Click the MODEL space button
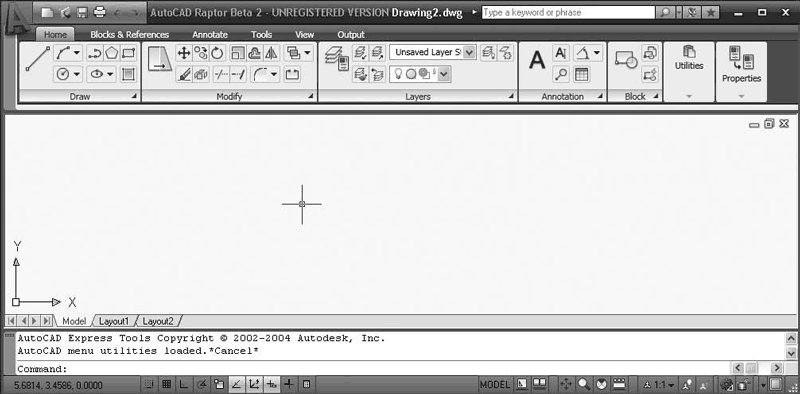This screenshot has height=394, width=800. click(x=495, y=384)
